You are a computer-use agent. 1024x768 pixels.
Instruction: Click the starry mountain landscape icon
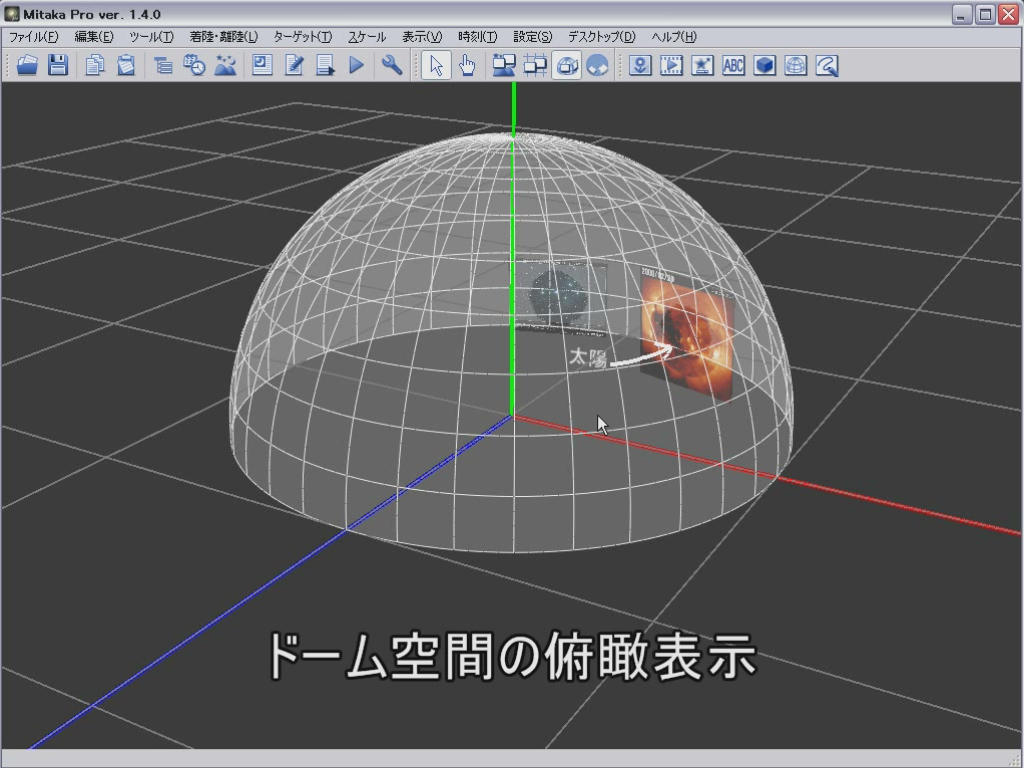tap(225, 65)
